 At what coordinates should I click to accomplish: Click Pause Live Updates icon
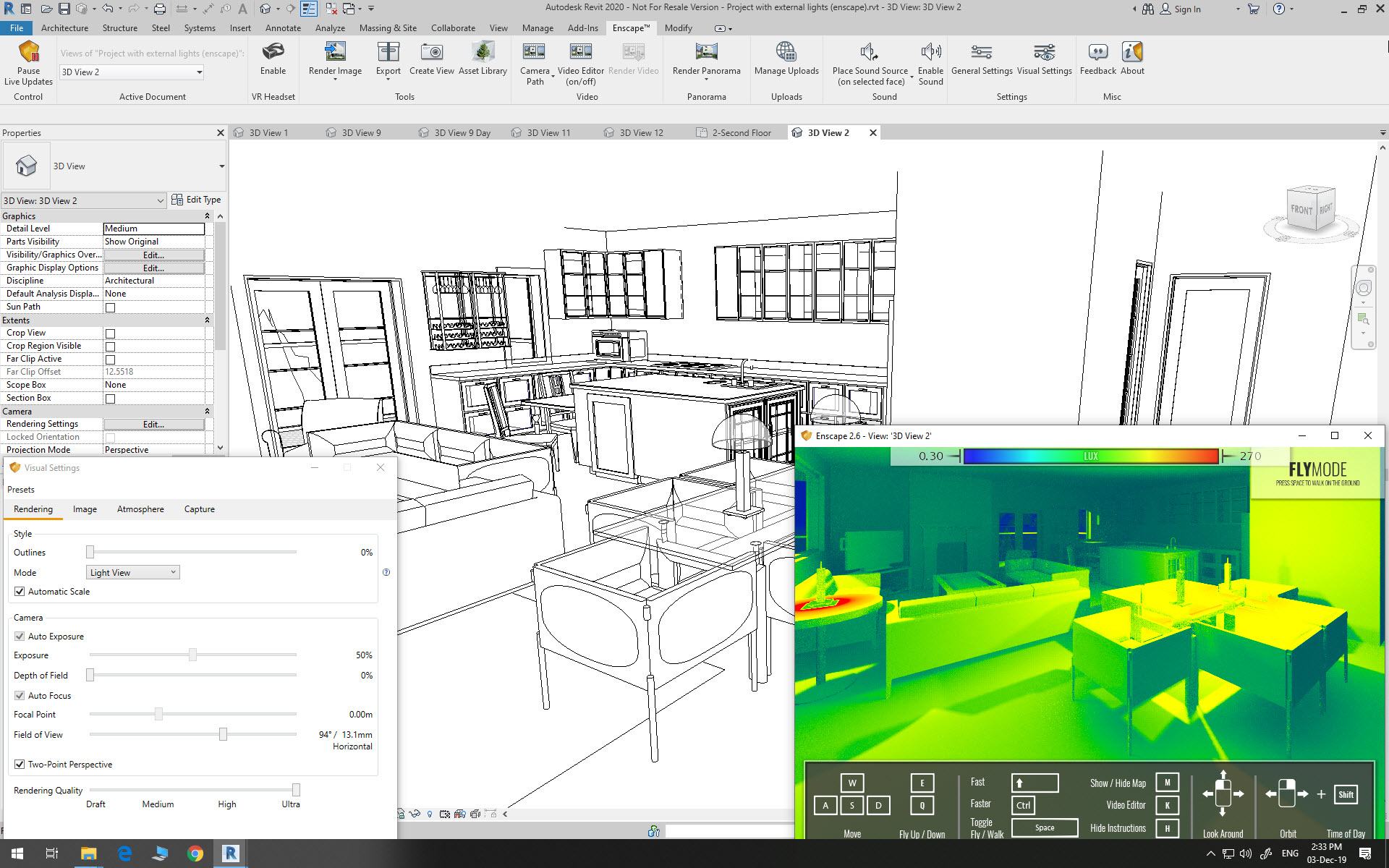click(28, 52)
